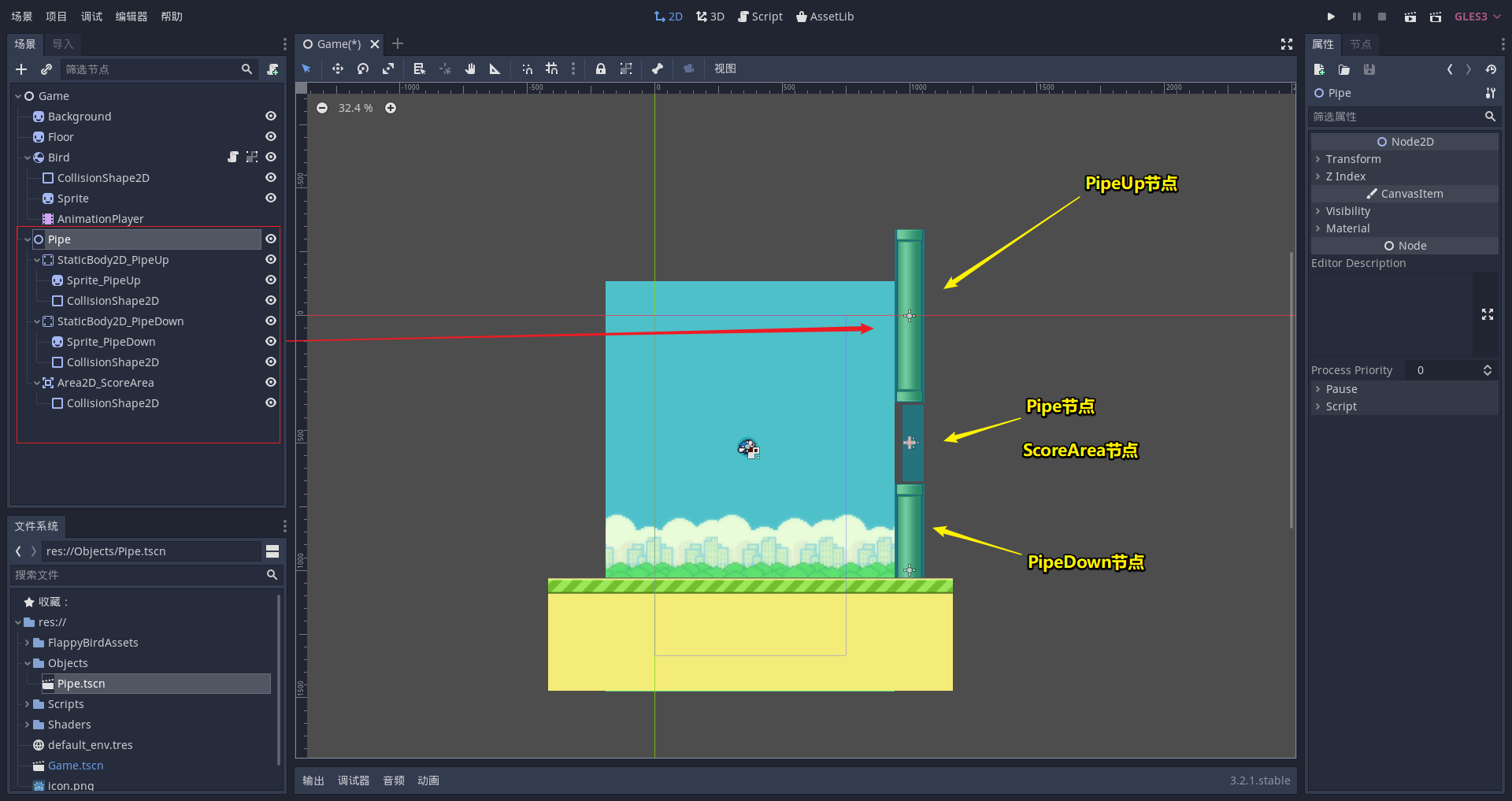Image resolution: width=1512 pixels, height=801 pixels.
Task: Create a new resource in the Inspector
Action: click(1319, 69)
